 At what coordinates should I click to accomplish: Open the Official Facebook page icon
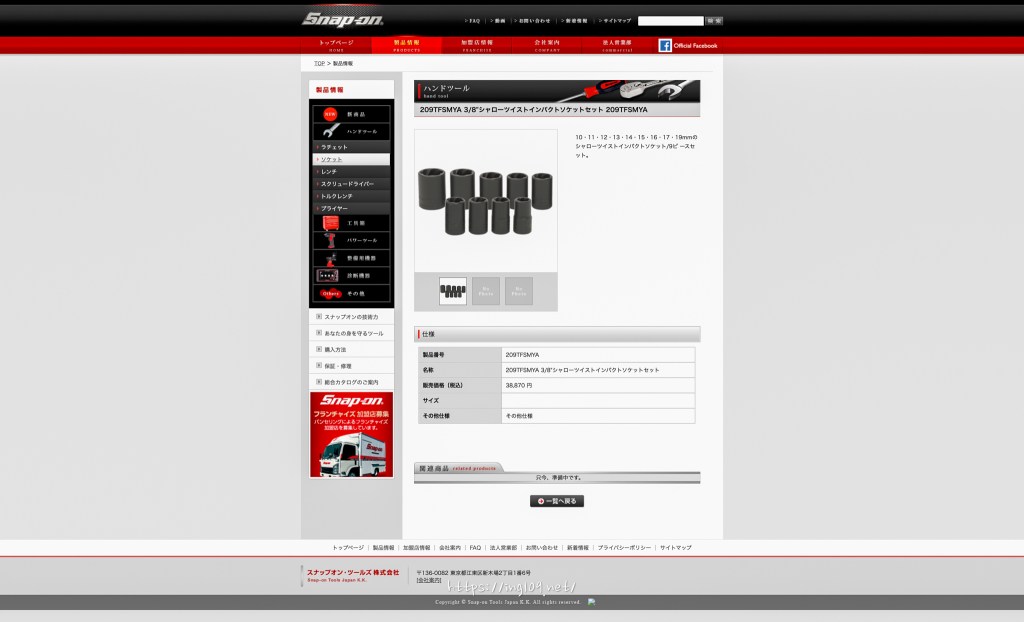click(x=665, y=45)
